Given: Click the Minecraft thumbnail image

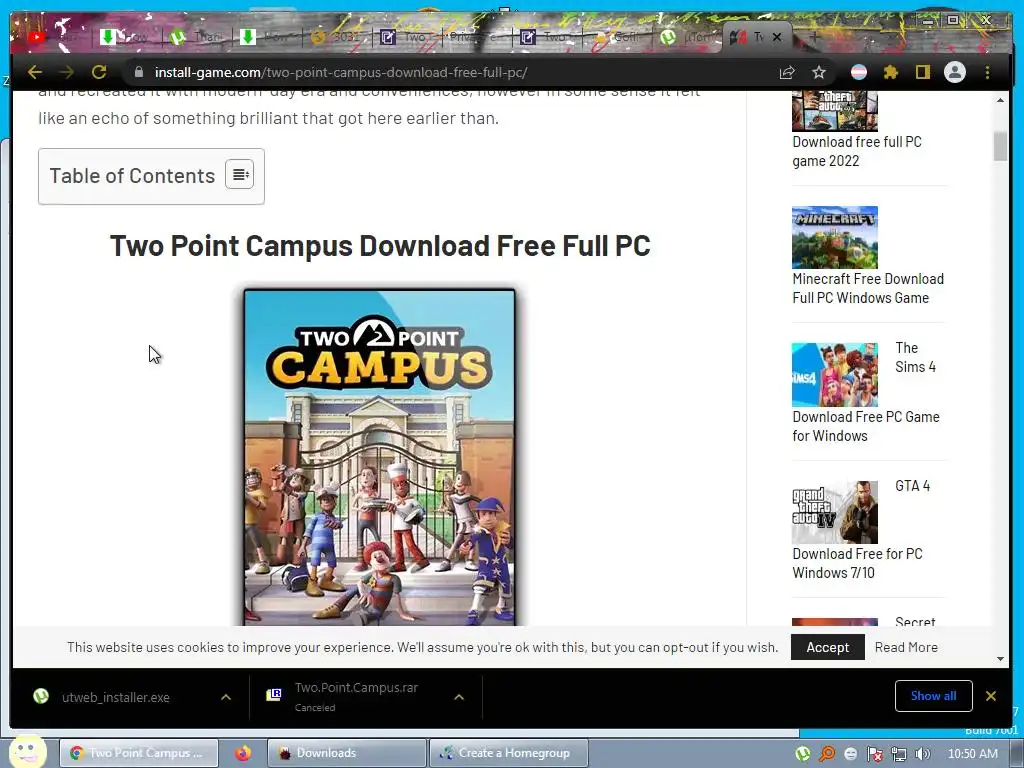Looking at the screenshot, I should (x=835, y=238).
